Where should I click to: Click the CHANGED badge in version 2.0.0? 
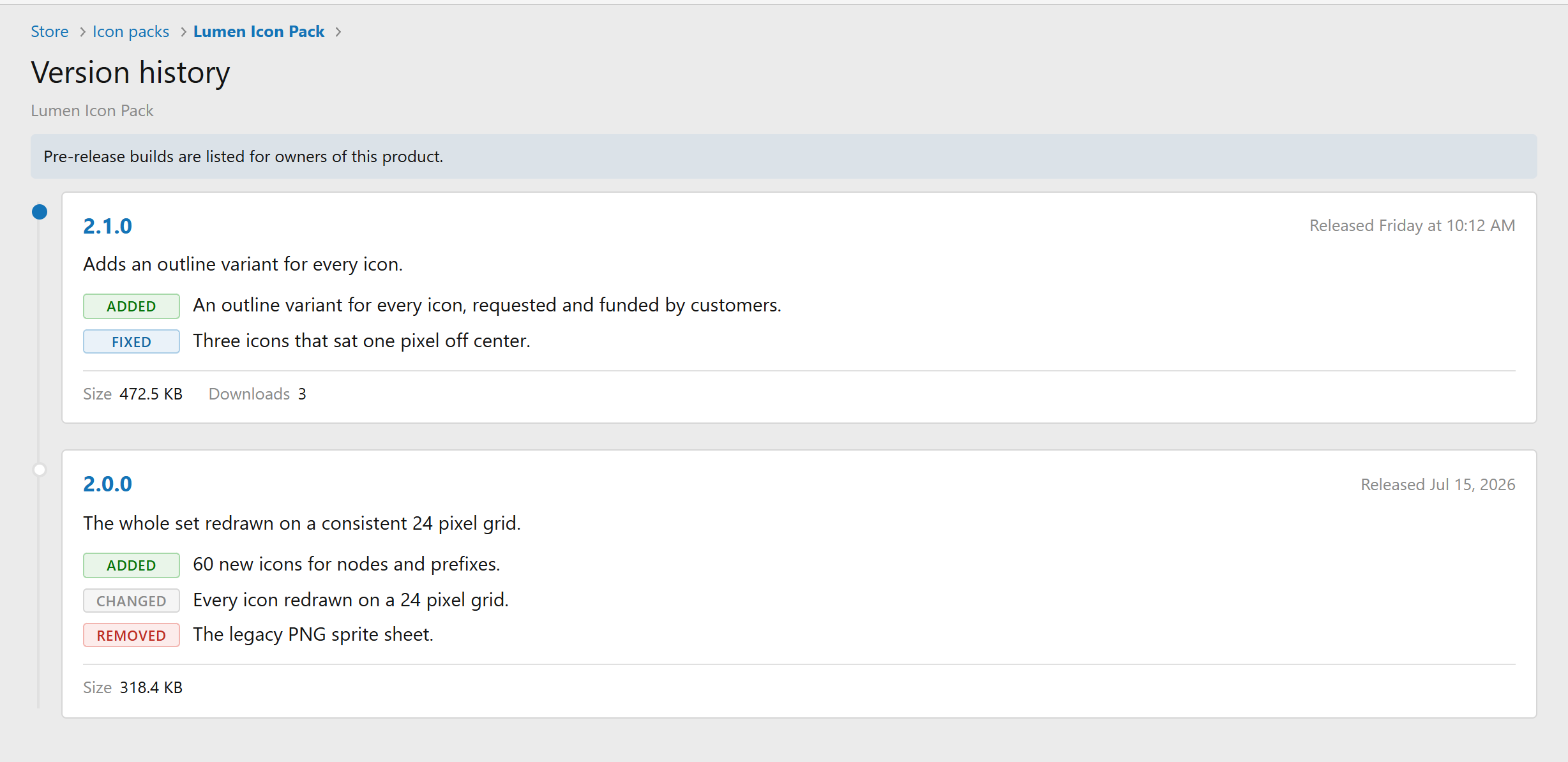tap(132, 601)
